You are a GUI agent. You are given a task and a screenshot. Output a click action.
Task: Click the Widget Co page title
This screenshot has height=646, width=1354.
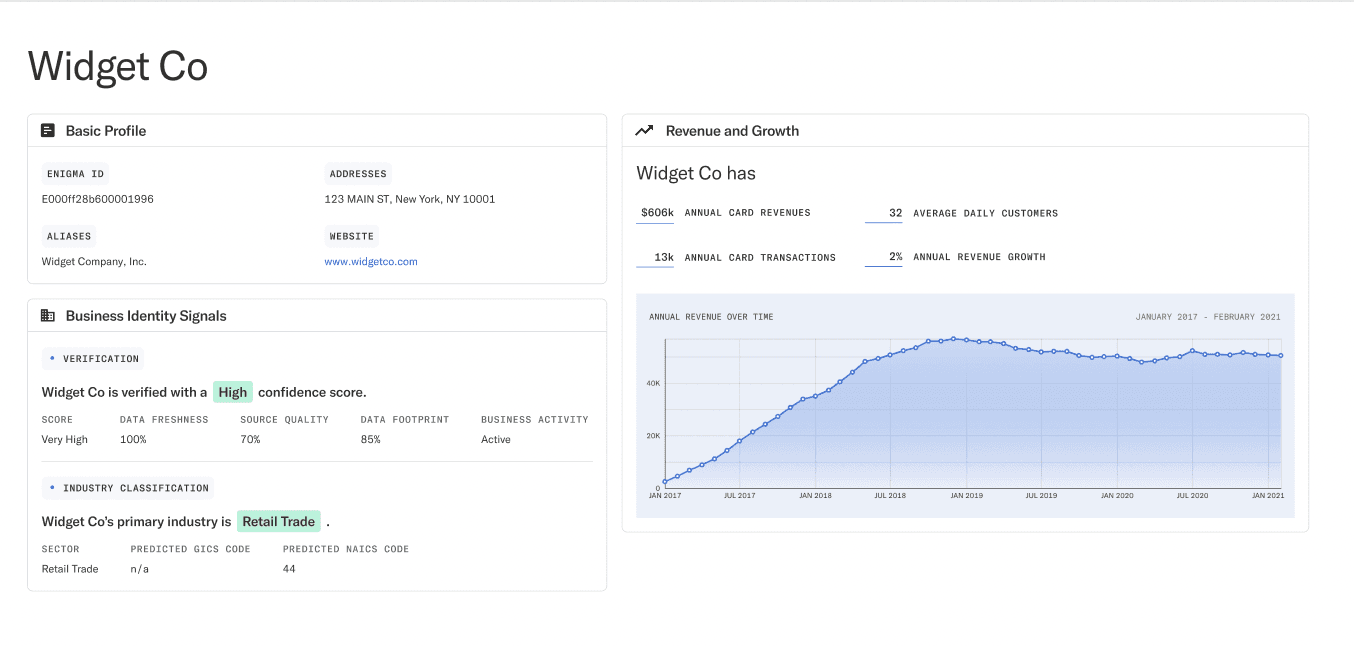(x=118, y=67)
